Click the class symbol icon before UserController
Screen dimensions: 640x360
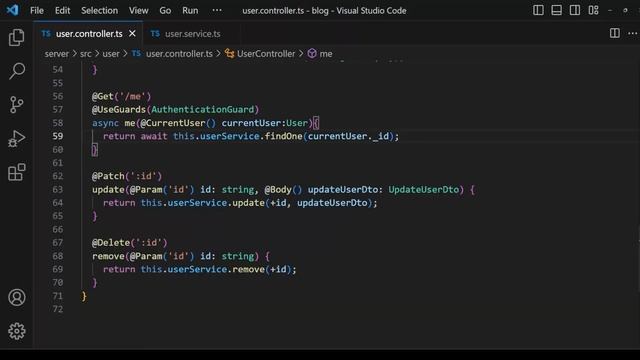[229, 53]
